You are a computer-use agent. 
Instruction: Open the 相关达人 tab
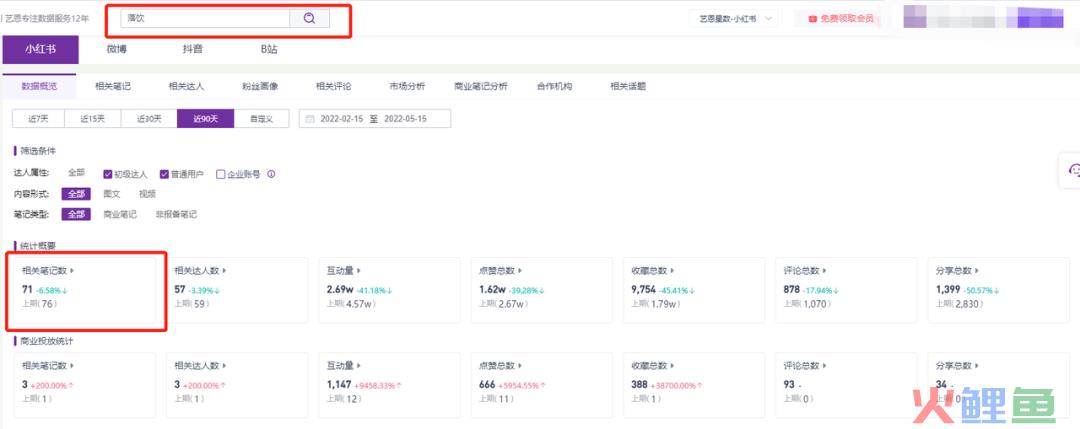pyautogui.click(x=187, y=87)
